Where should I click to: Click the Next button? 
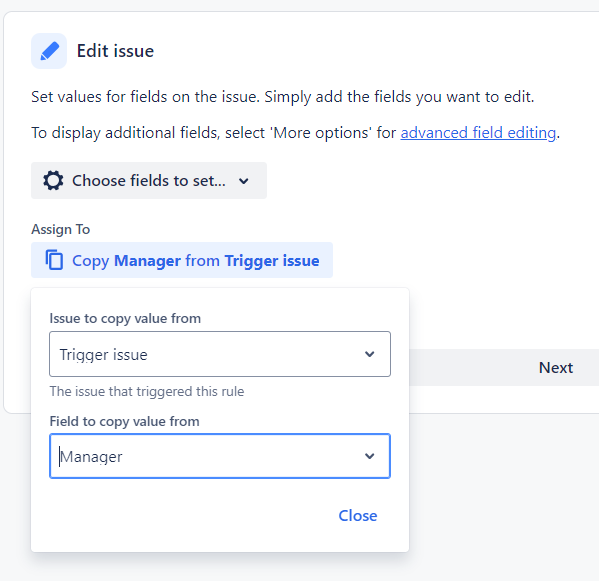pos(555,367)
